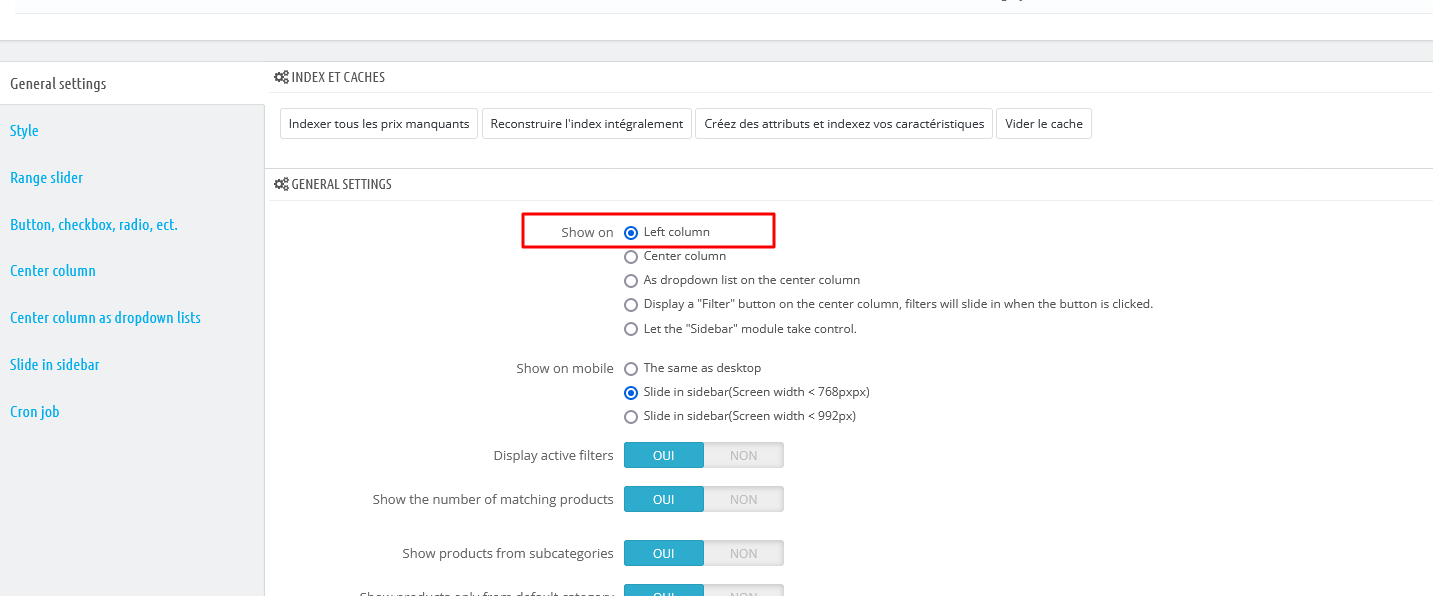1433x596 pixels.
Task: Set Show products from subcategories to OUI
Action: click(664, 553)
